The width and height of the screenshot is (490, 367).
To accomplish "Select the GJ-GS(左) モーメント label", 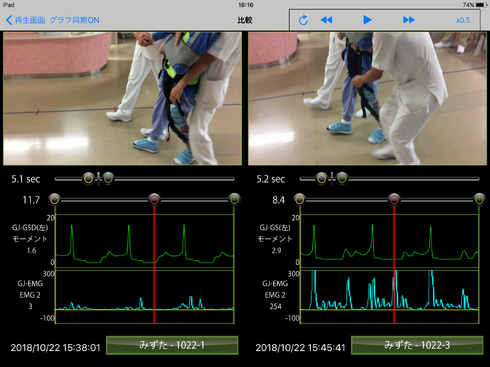I will (x=275, y=233).
